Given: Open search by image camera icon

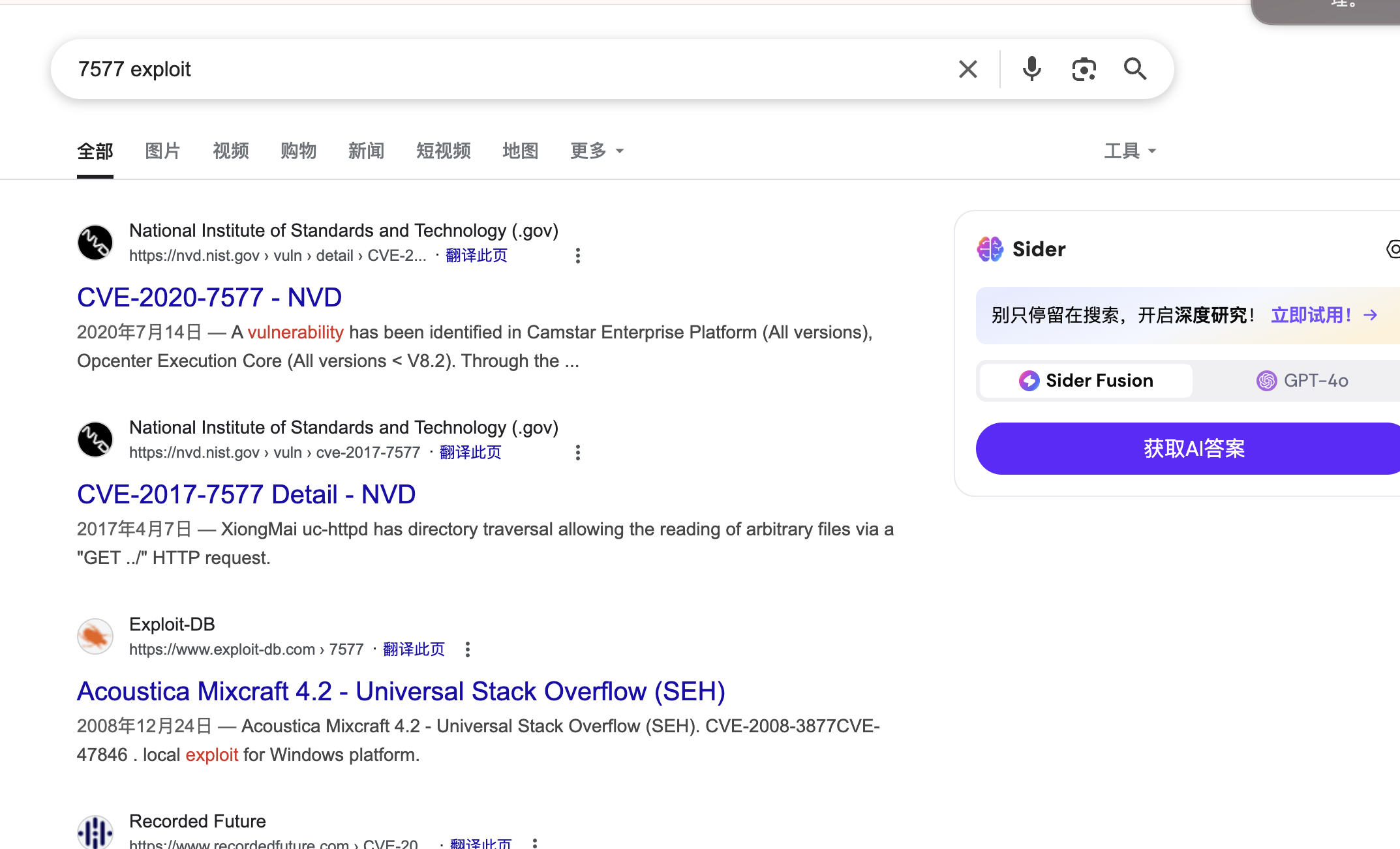Looking at the screenshot, I should [x=1084, y=69].
